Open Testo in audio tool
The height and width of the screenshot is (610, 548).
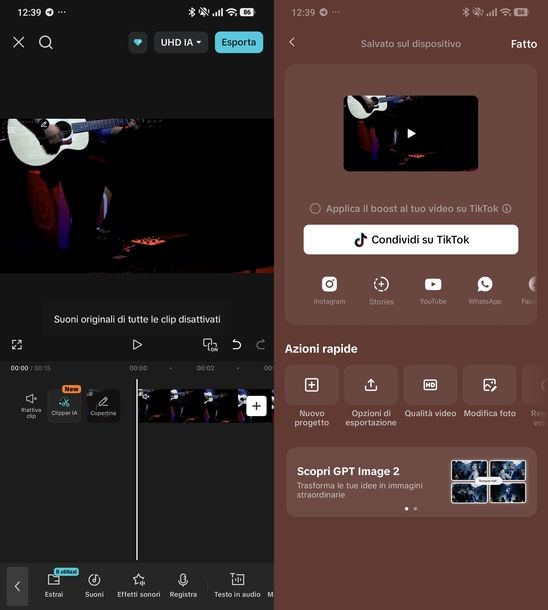coord(237,585)
